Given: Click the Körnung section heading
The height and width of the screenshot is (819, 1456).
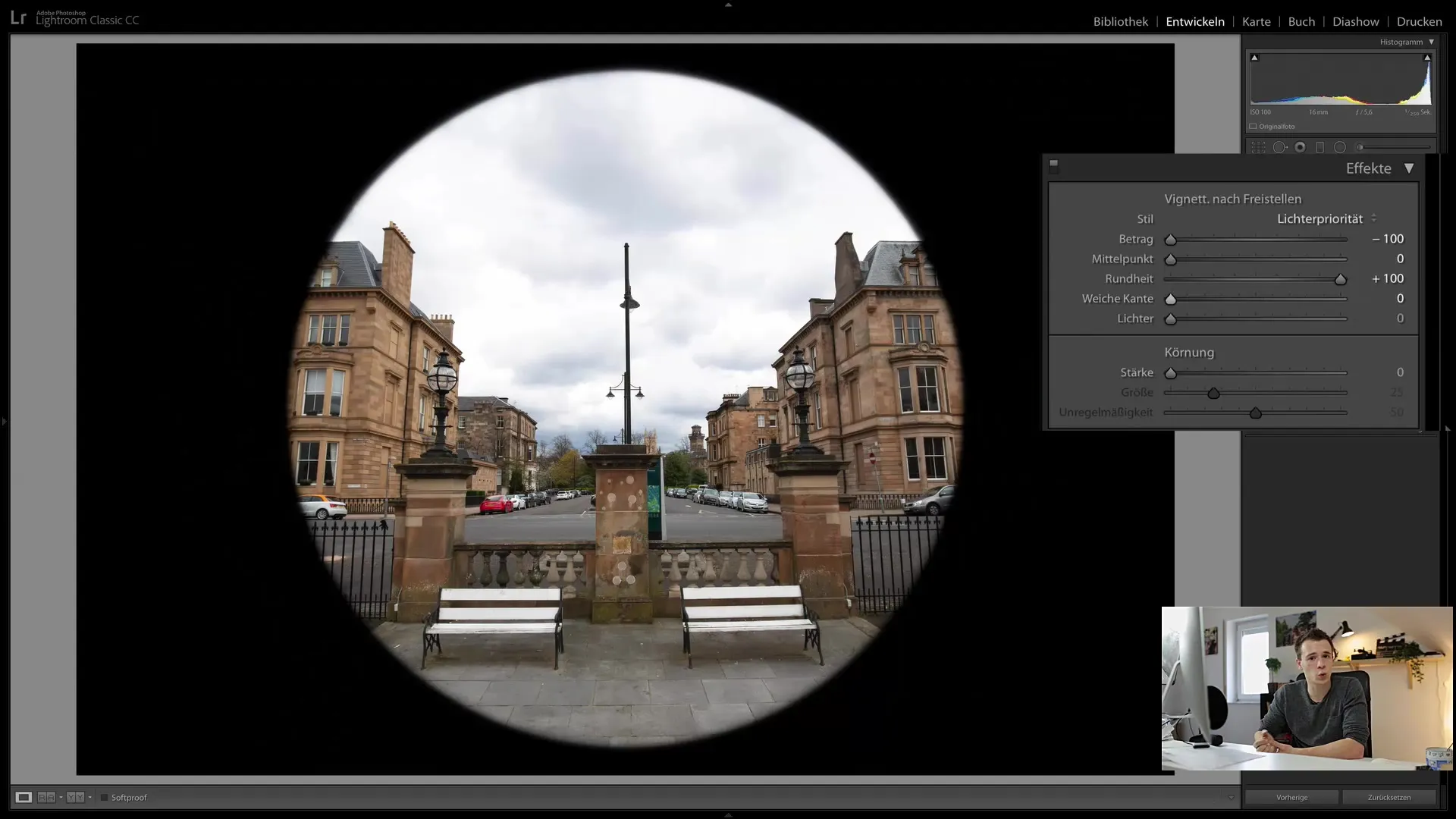Looking at the screenshot, I should tap(1188, 352).
